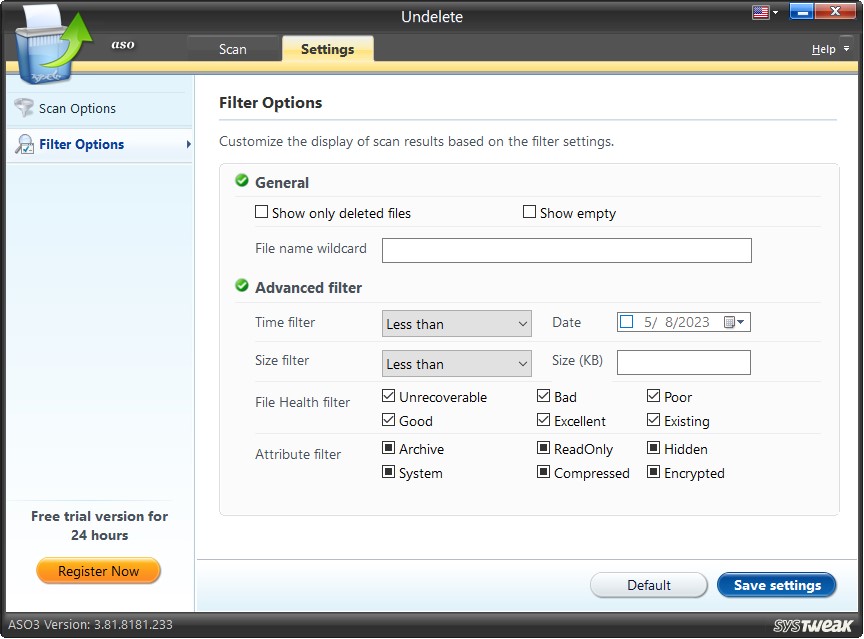
Task: Open the US flag language selector
Action: pyautogui.click(x=763, y=12)
